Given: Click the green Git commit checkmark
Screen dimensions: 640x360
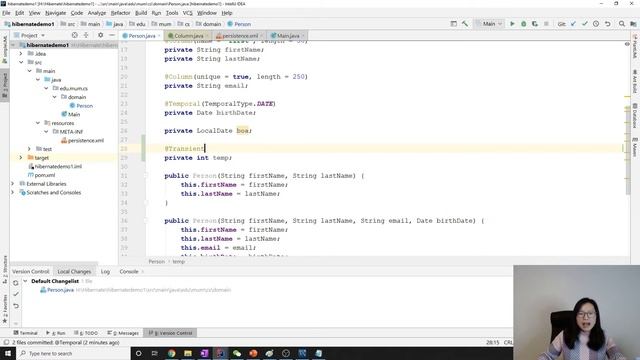Looking at the screenshot, I should (584, 24).
